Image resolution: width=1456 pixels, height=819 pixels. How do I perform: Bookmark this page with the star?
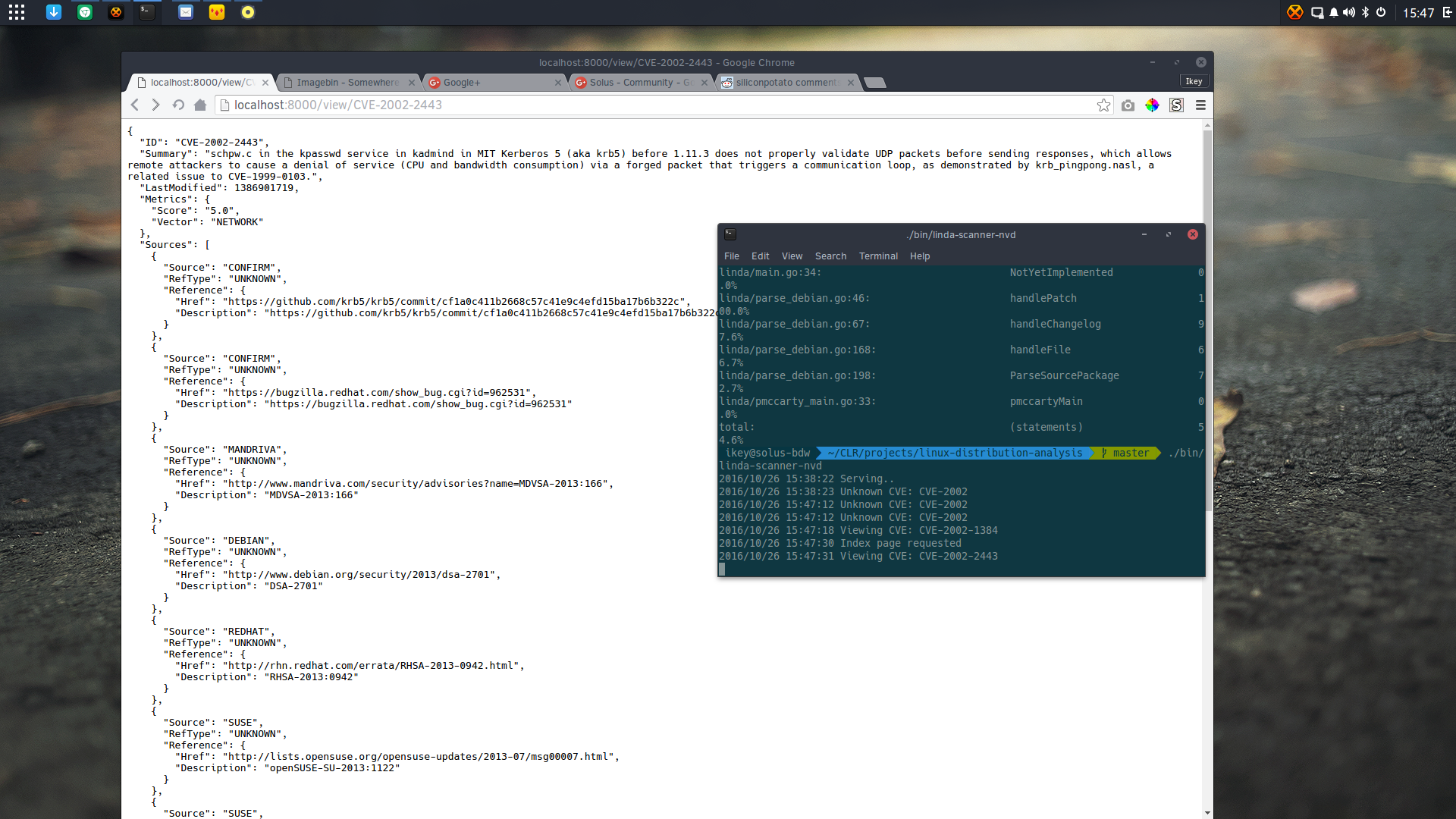(x=1103, y=105)
